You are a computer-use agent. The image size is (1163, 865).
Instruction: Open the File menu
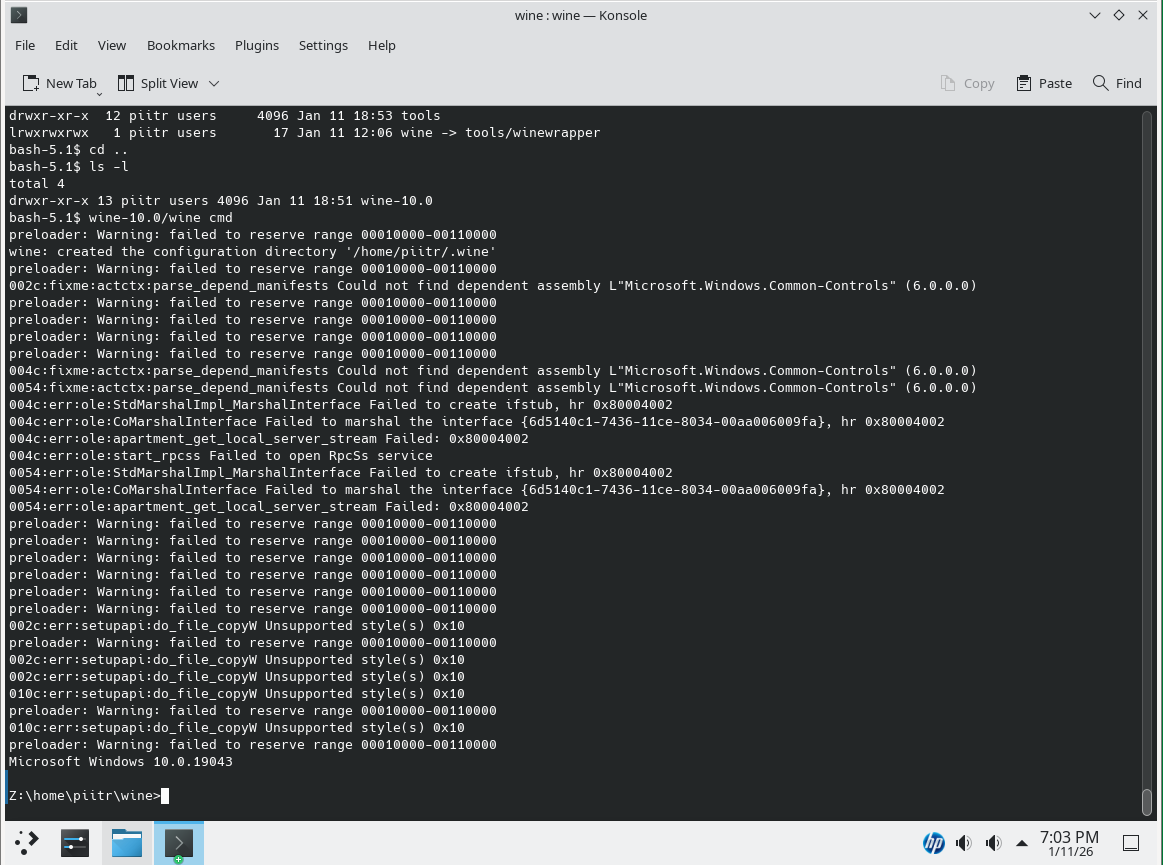(x=25, y=45)
